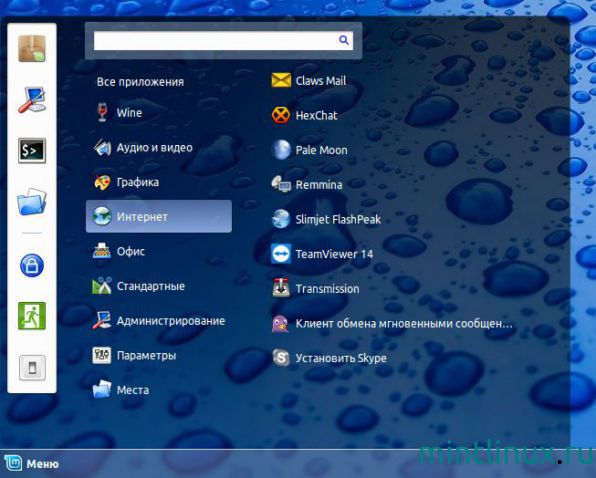
Task: Select the highlighted Интернет category
Action: point(159,217)
